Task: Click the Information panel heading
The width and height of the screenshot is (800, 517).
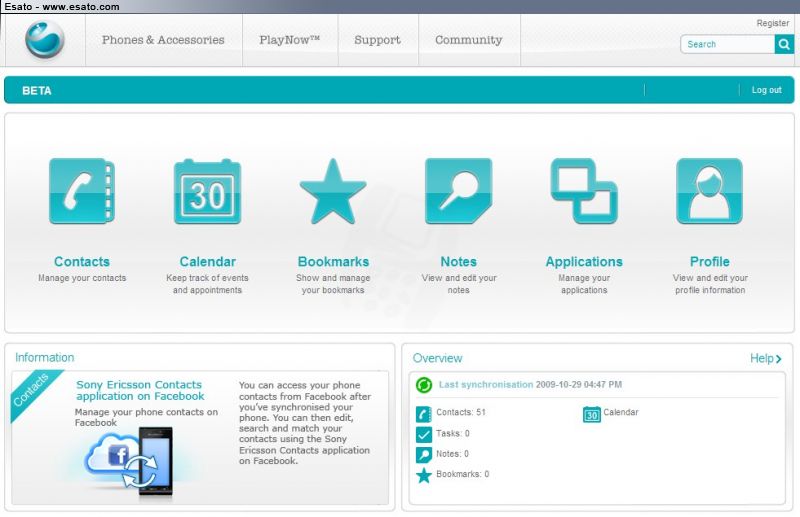Action: click(44, 357)
